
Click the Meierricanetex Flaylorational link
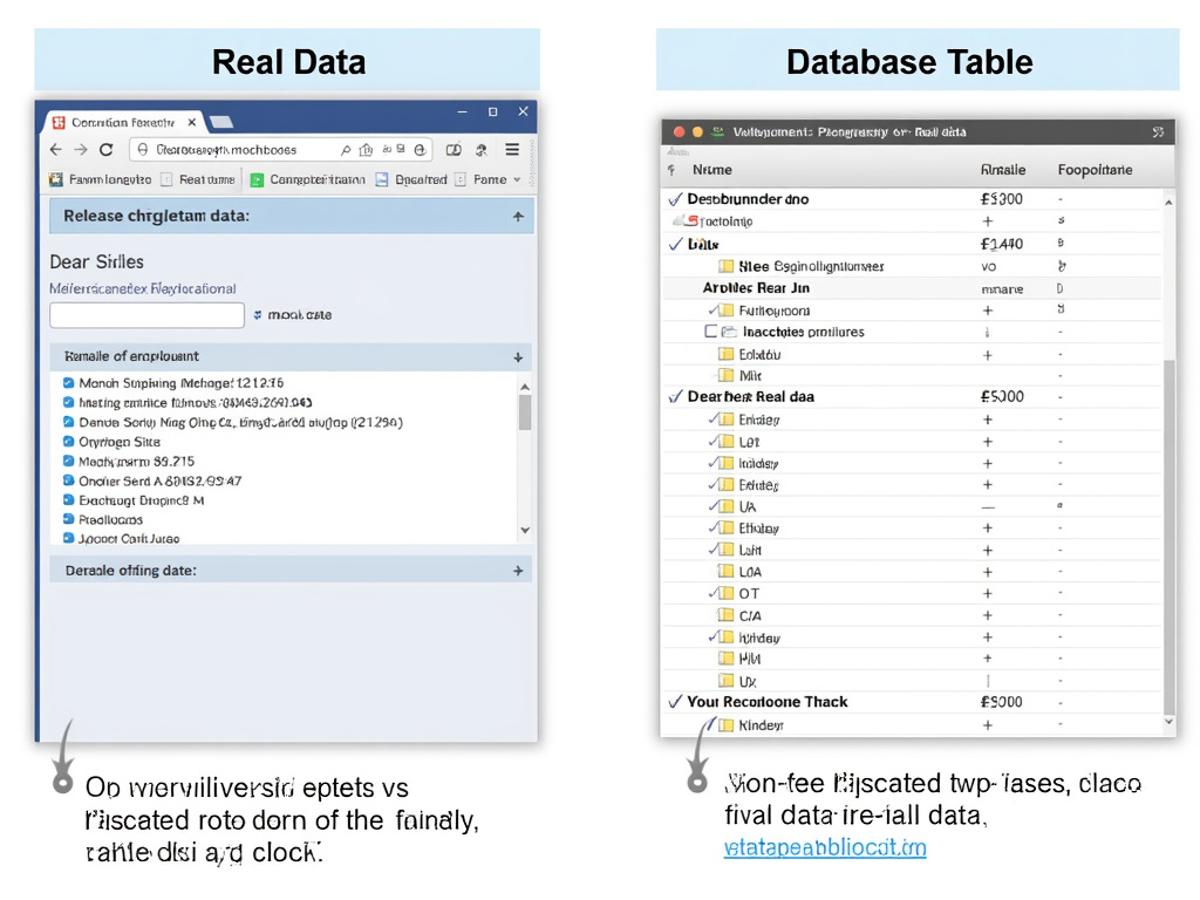click(x=143, y=289)
